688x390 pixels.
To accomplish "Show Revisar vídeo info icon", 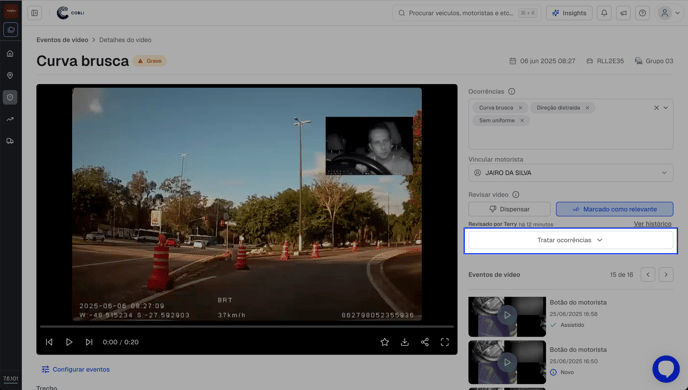I will [x=516, y=195].
